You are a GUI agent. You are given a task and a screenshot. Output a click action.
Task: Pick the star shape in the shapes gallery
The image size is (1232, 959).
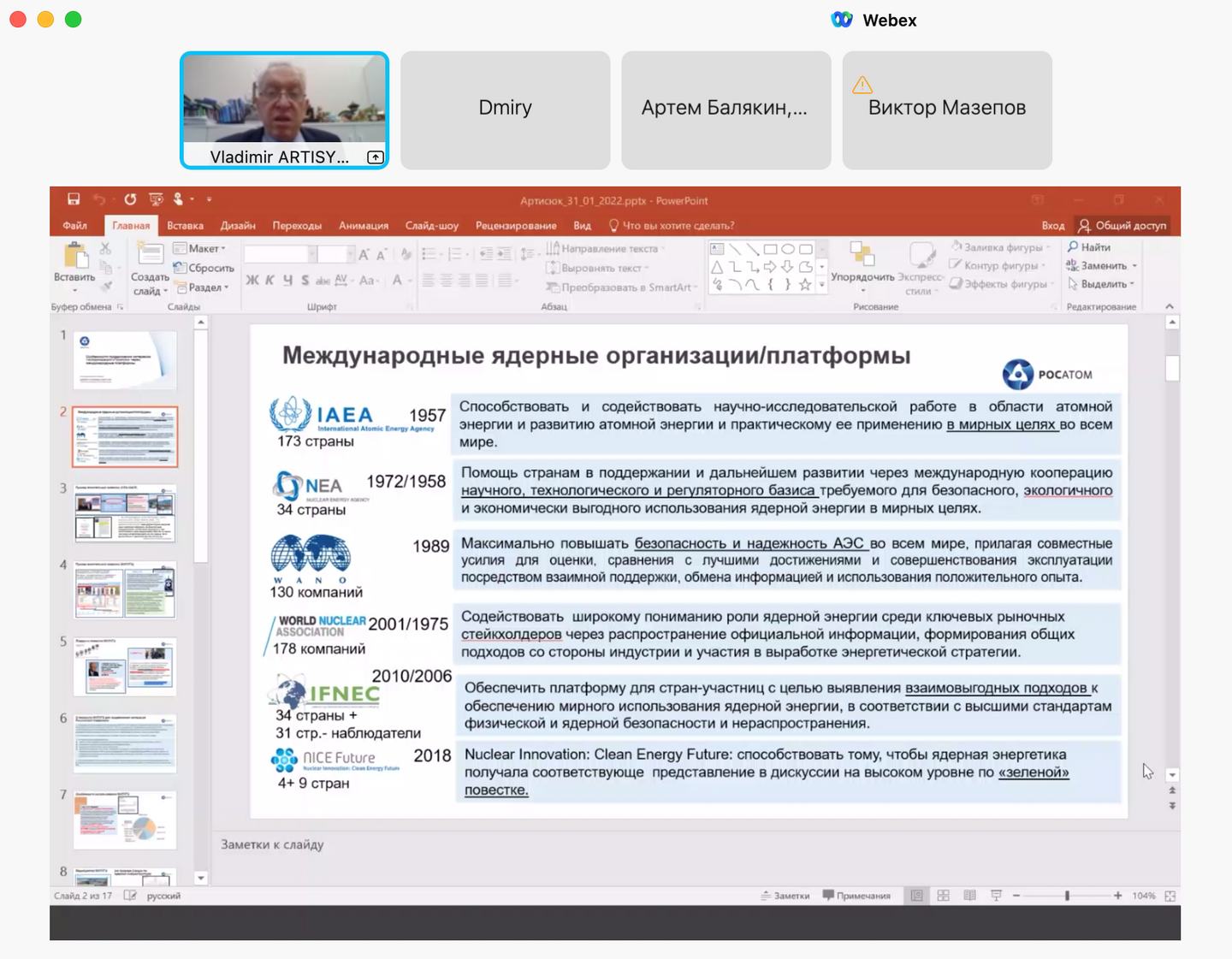[x=805, y=285]
